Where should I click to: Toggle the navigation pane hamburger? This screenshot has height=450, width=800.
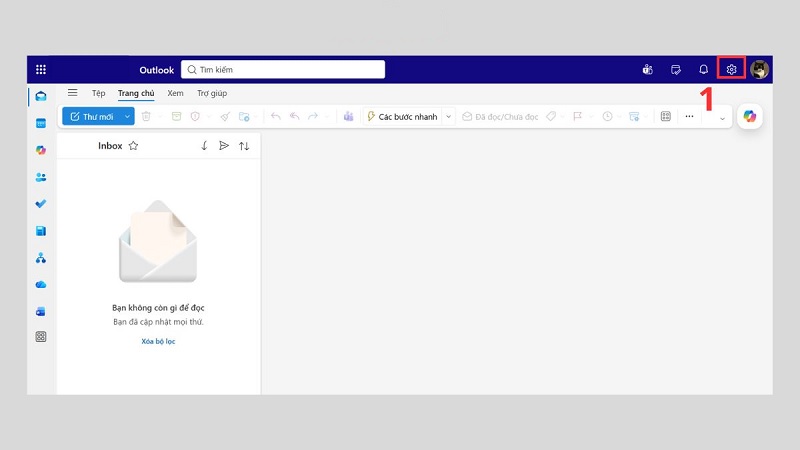click(x=72, y=92)
